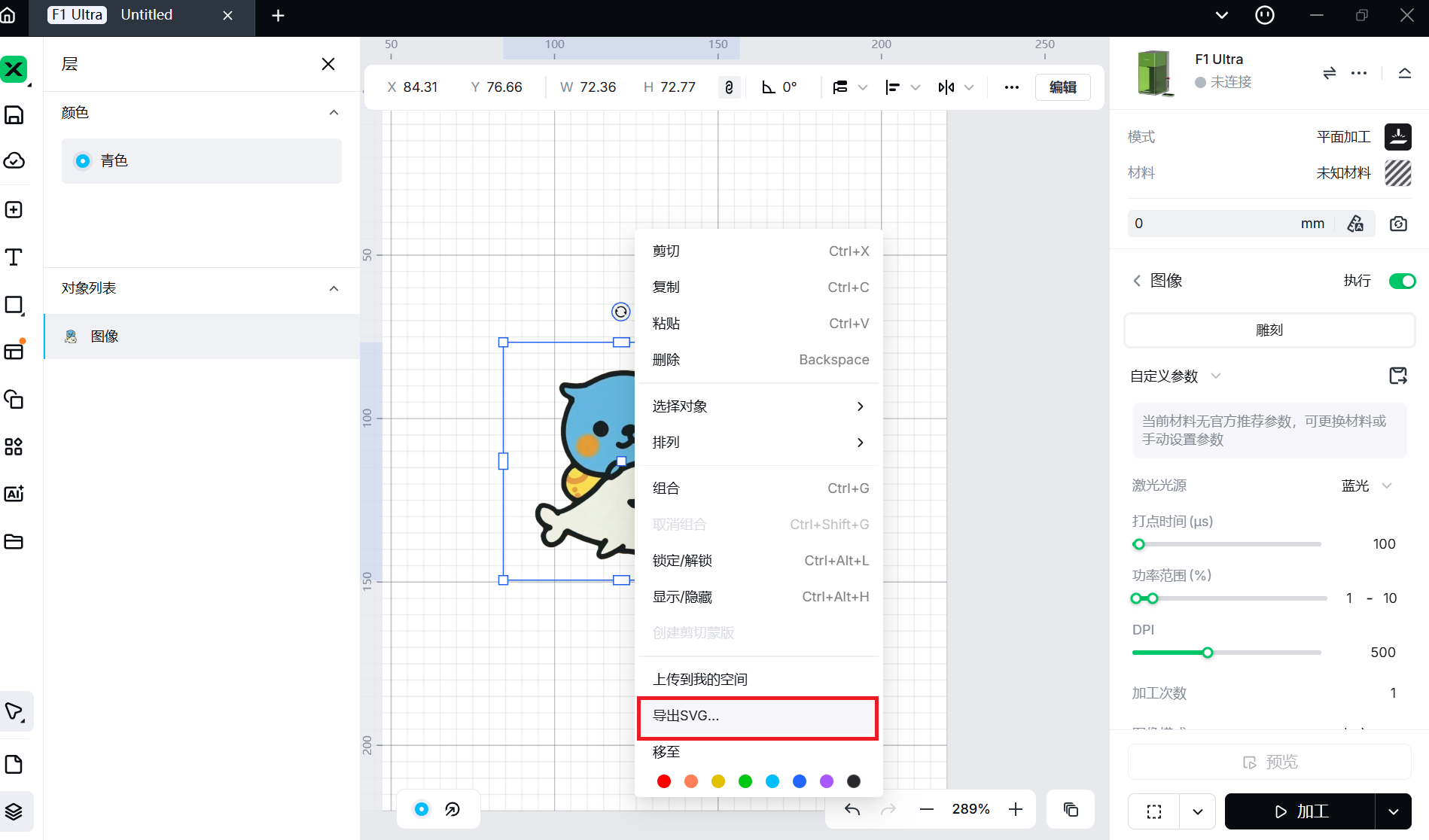
Task: Select the 青色 layer radio button
Action: pyautogui.click(x=83, y=161)
